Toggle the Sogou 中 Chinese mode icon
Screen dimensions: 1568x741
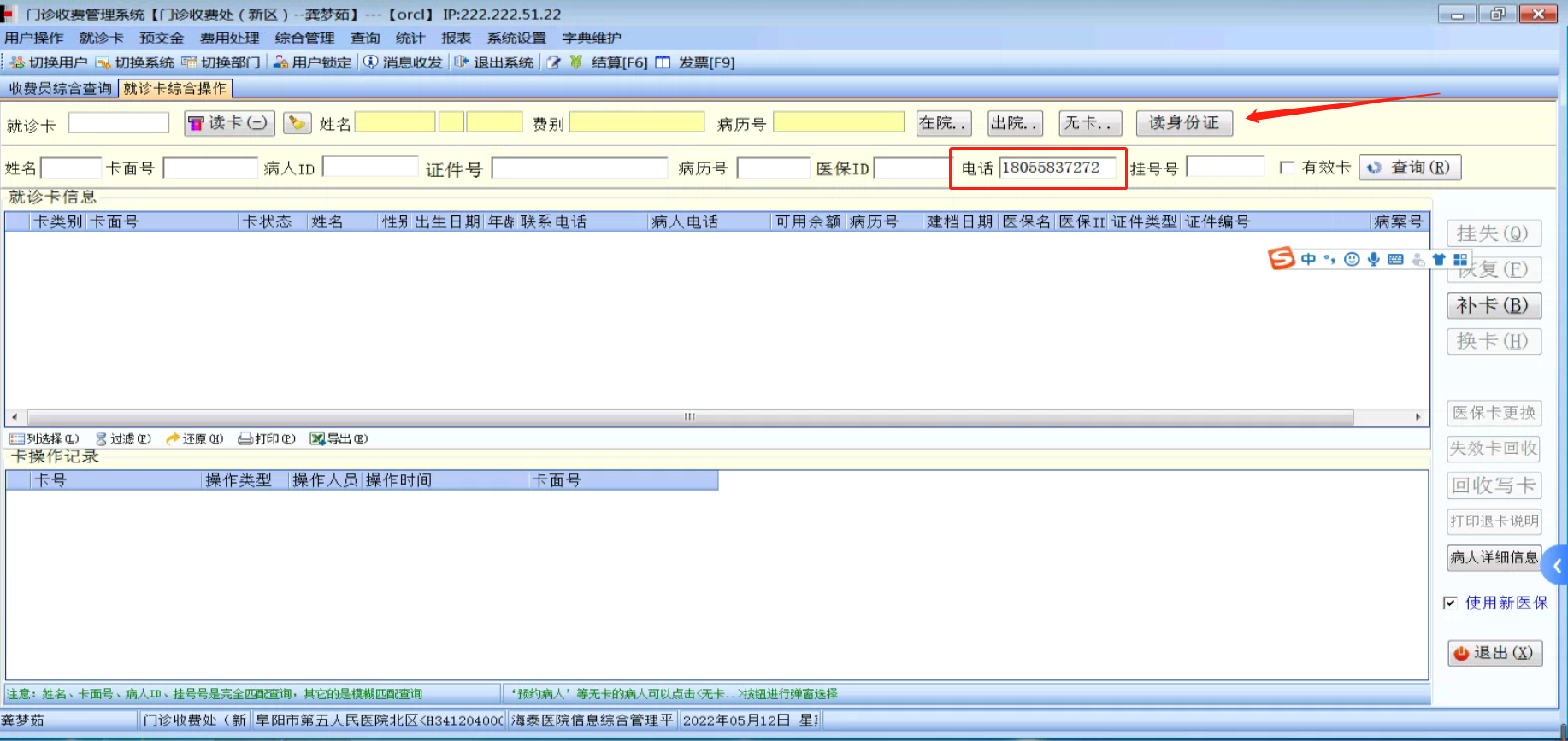pos(1308,259)
